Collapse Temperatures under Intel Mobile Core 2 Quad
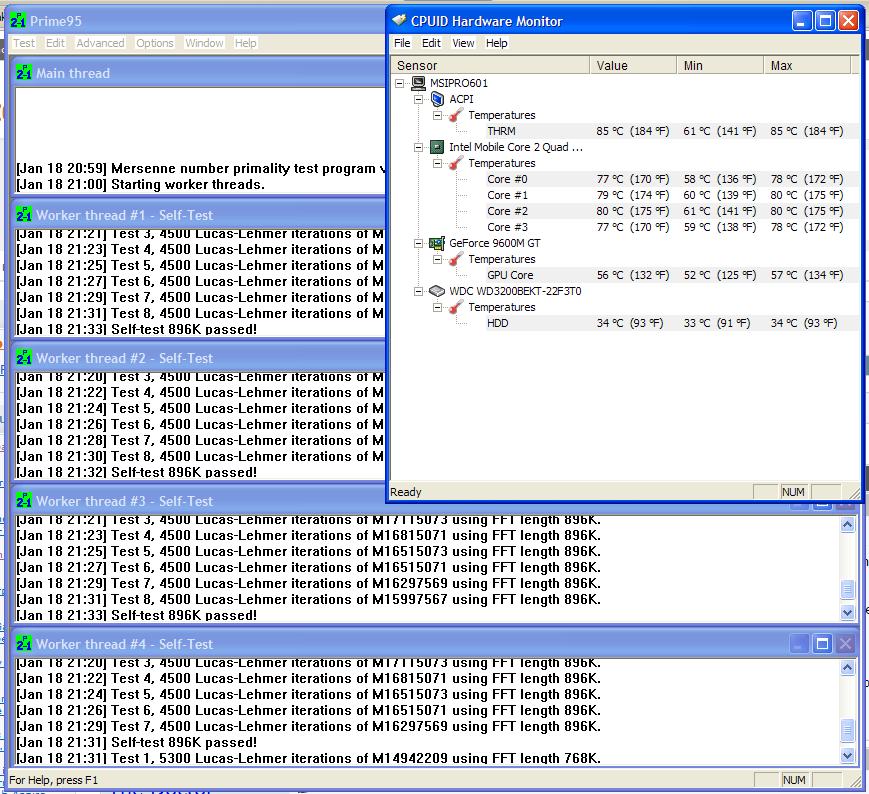The width and height of the screenshot is (869, 794). (x=437, y=163)
